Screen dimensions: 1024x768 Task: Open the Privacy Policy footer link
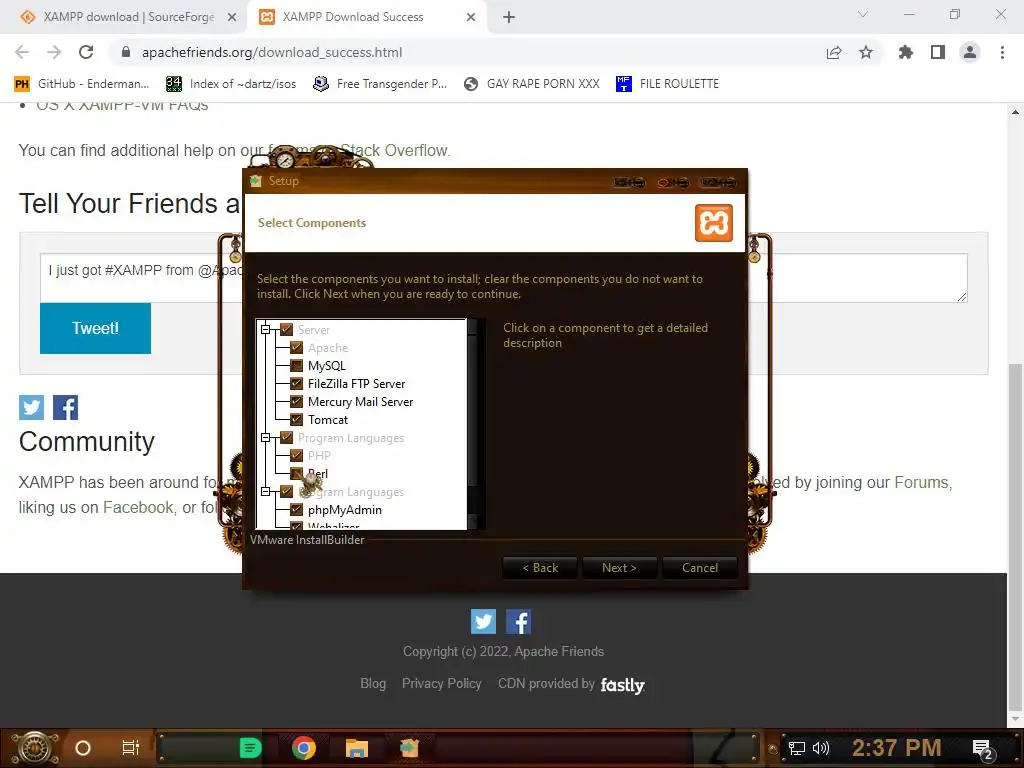coord(441,683)
